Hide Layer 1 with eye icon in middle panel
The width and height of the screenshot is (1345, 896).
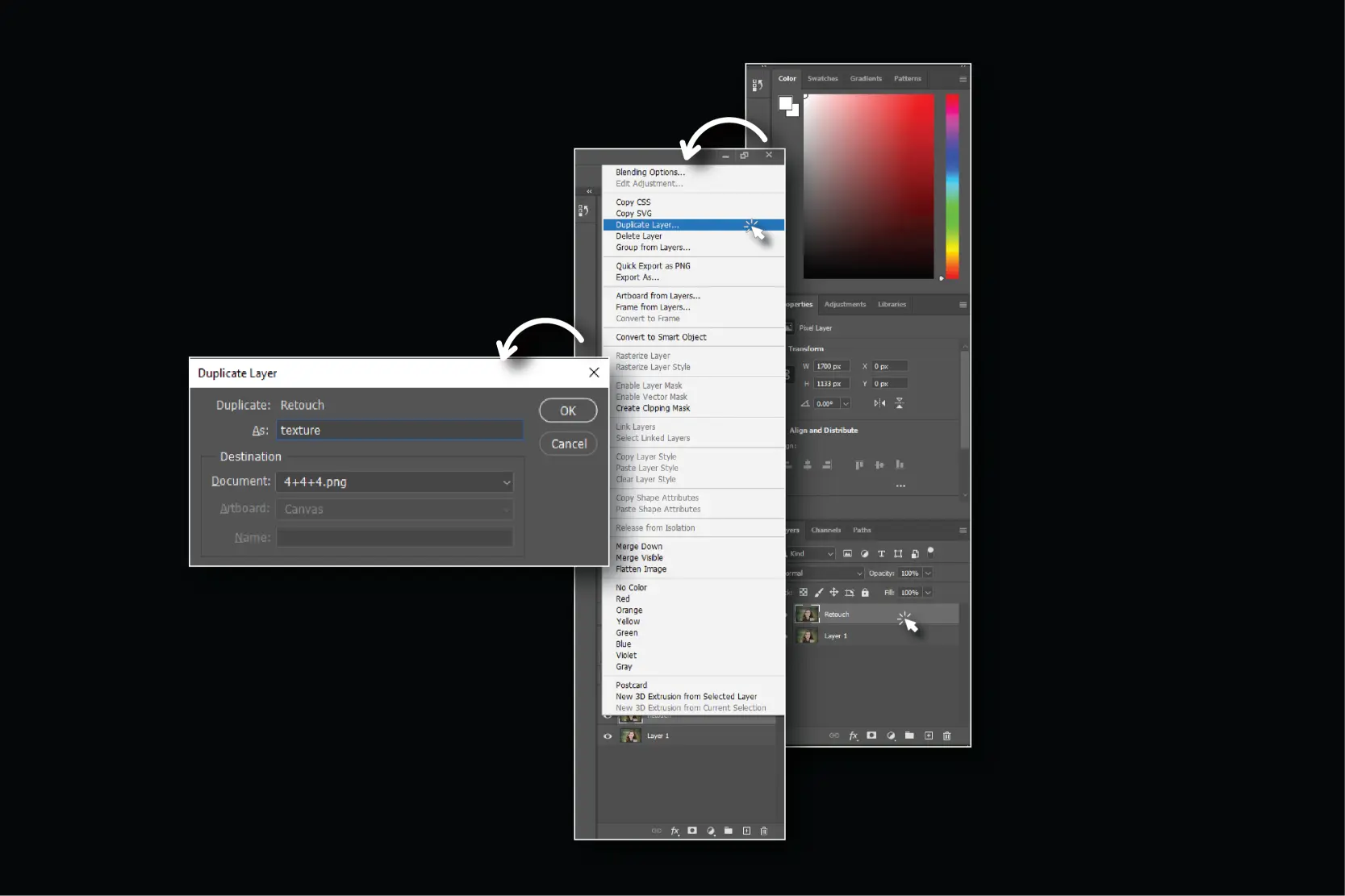click(608, 736)
